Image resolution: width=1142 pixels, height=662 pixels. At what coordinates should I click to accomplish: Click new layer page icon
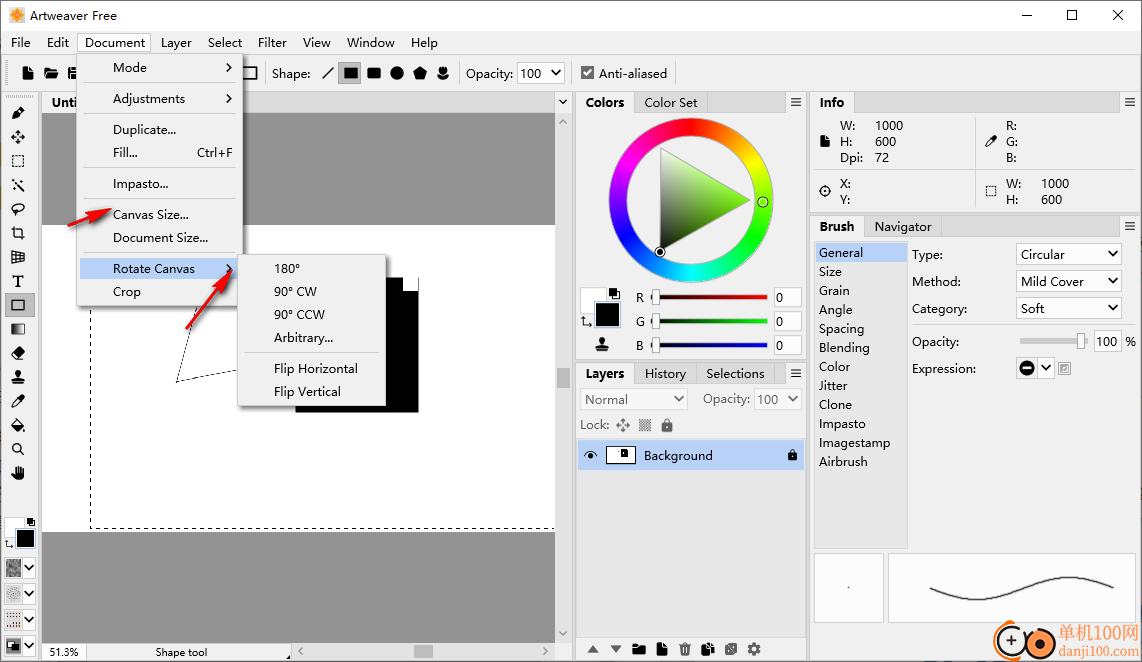(x=662, y=649)
